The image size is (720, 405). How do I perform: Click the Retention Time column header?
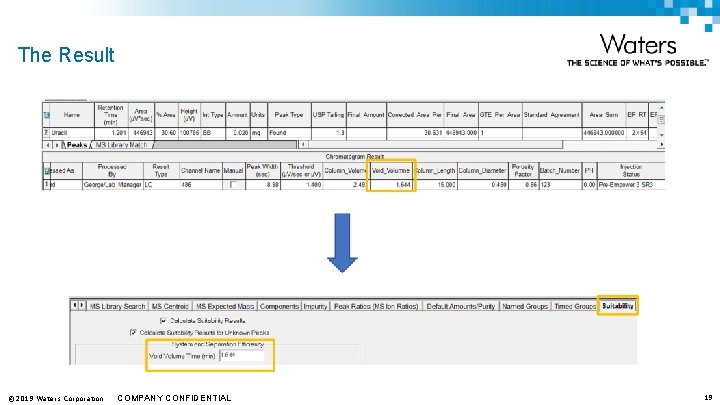(111, 115)
